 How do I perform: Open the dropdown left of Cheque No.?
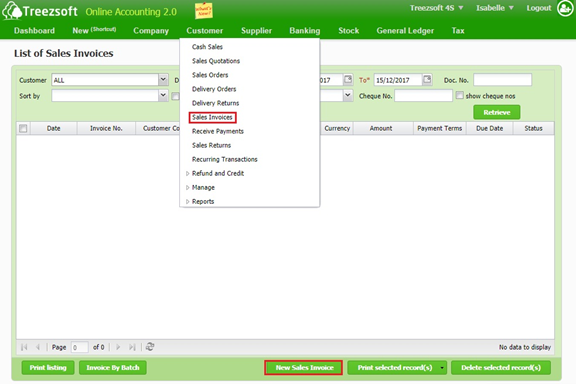pos(348,96)
